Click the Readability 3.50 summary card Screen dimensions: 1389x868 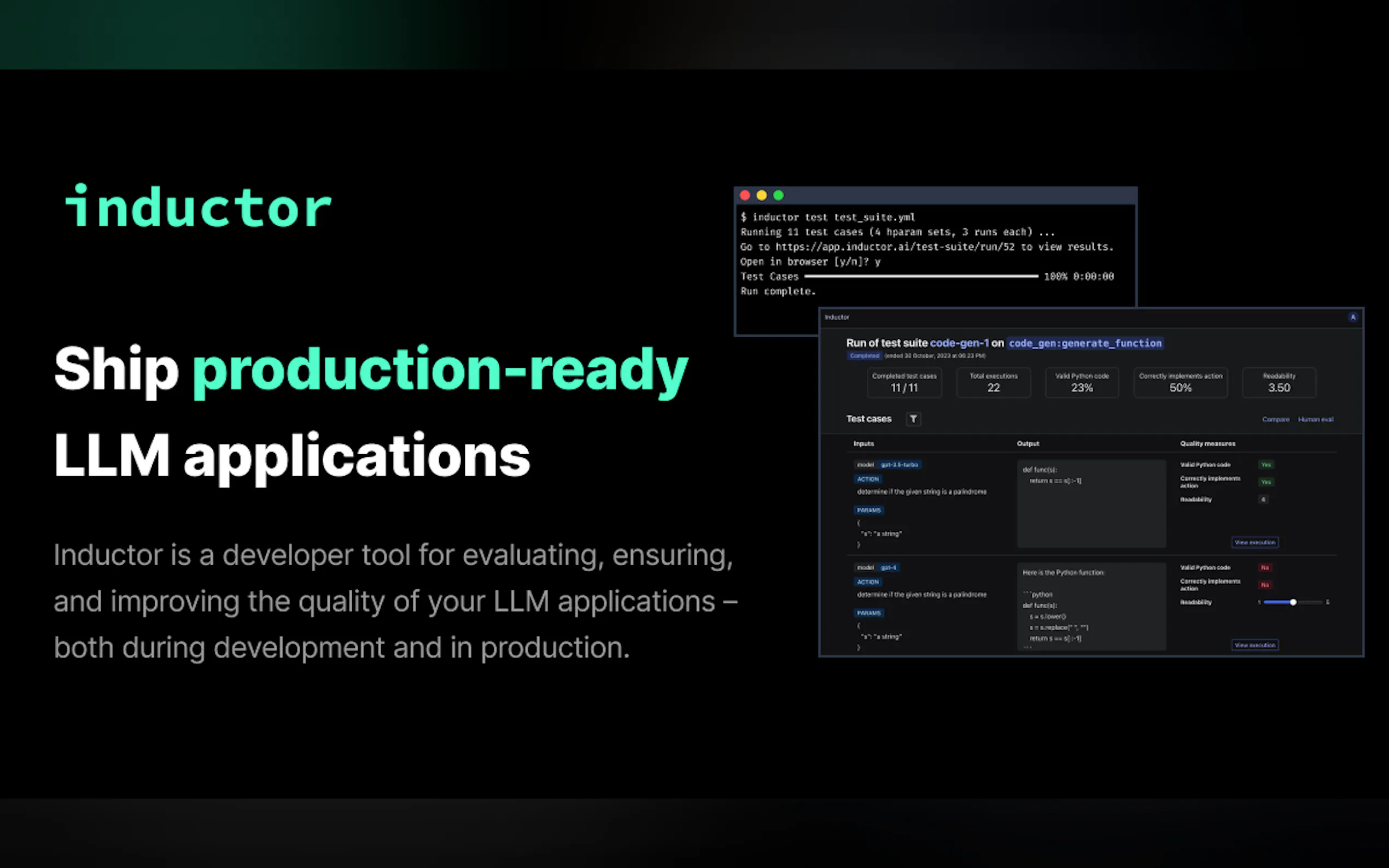point(1279,382)
